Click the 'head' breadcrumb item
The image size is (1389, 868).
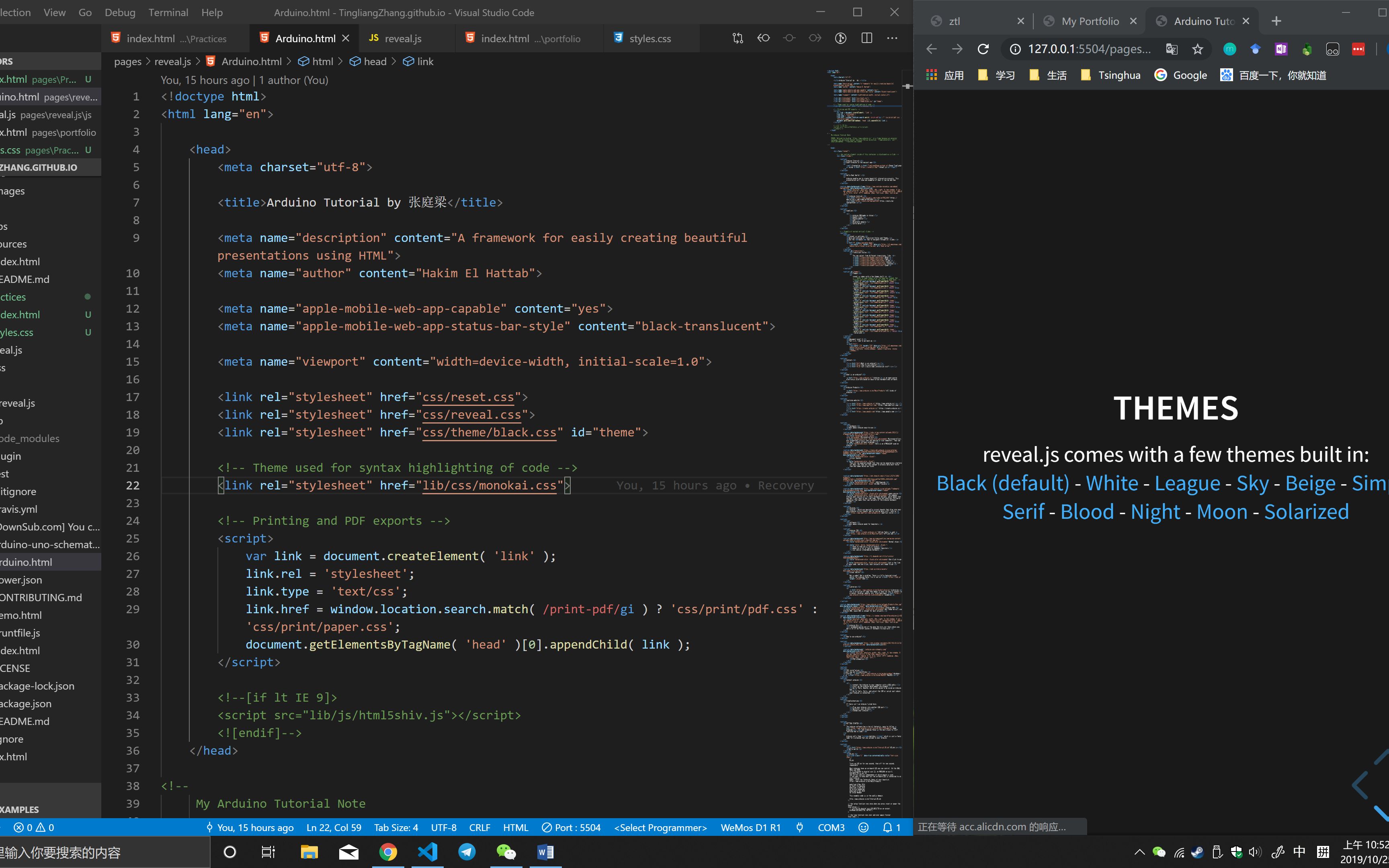click(375, 61)
